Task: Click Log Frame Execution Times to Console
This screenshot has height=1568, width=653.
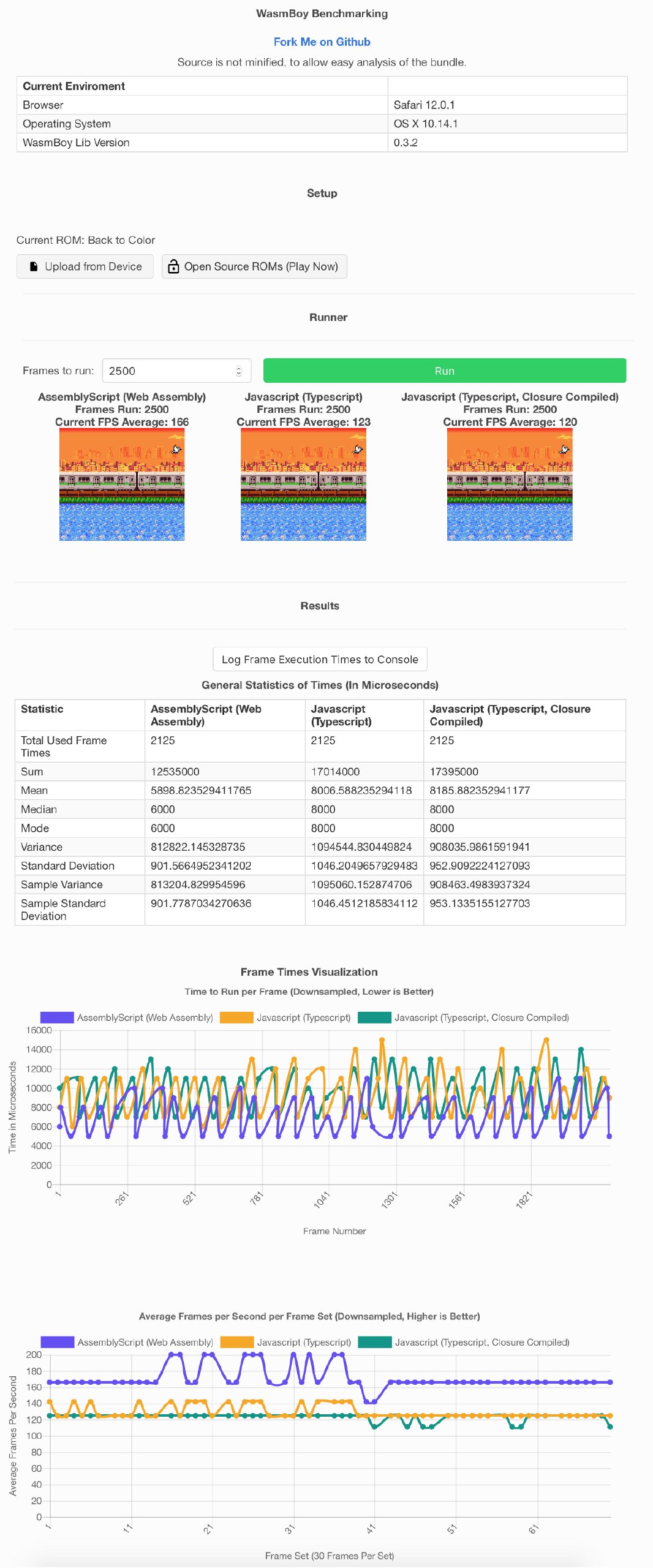Action: click(x=320, y=659)
